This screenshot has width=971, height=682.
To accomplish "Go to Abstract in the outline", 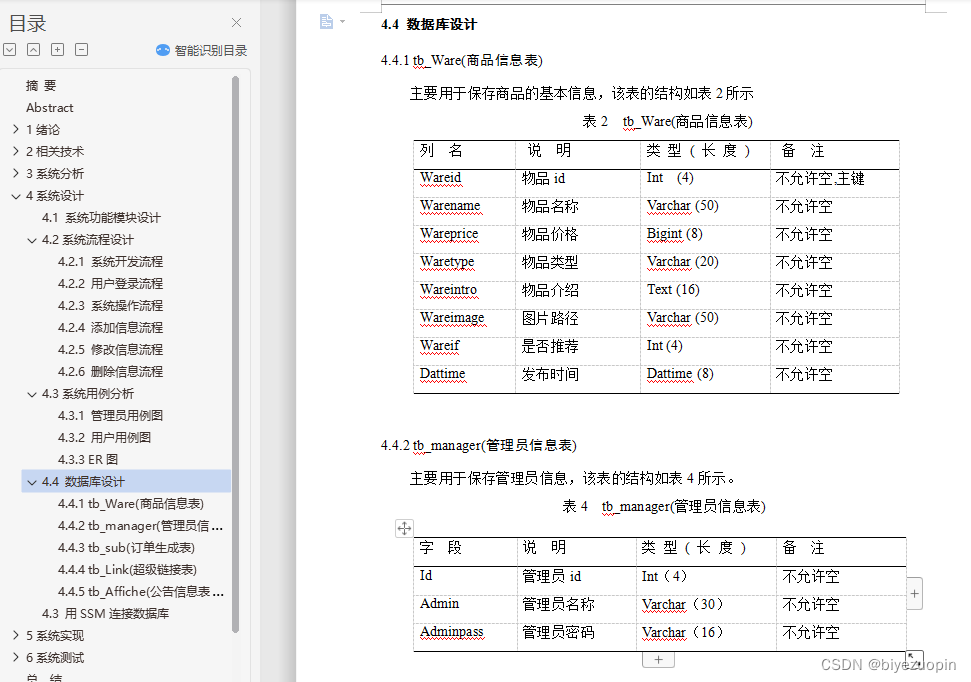I will (x=50, y=108).
